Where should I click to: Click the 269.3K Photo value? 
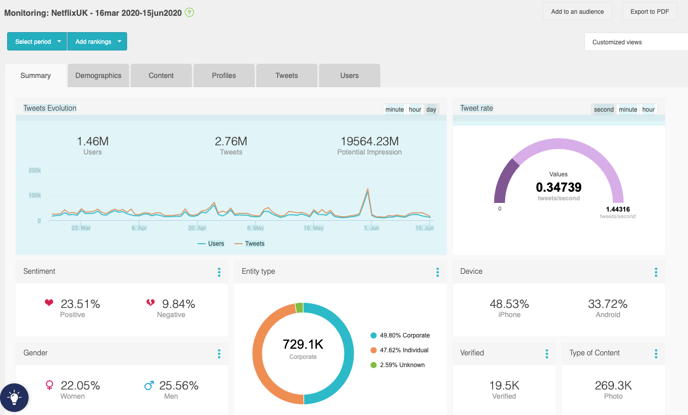613,386
